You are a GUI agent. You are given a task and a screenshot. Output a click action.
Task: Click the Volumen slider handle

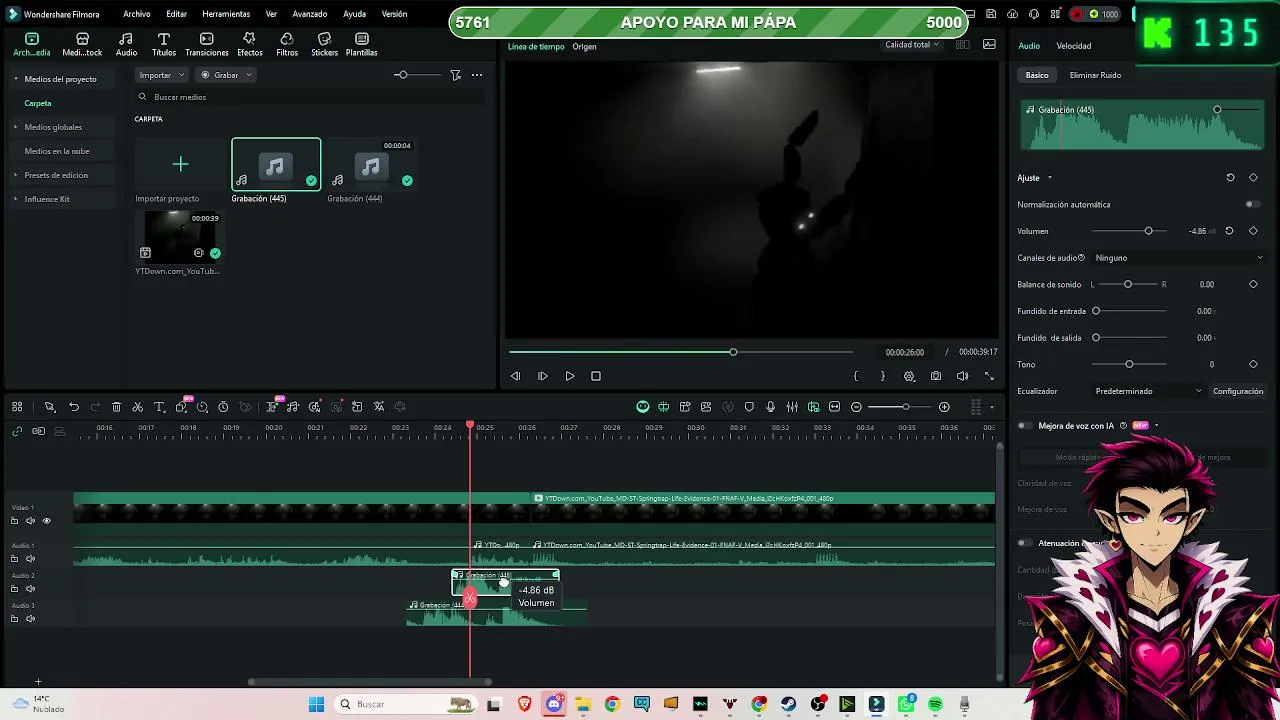tap(1148, 231)
